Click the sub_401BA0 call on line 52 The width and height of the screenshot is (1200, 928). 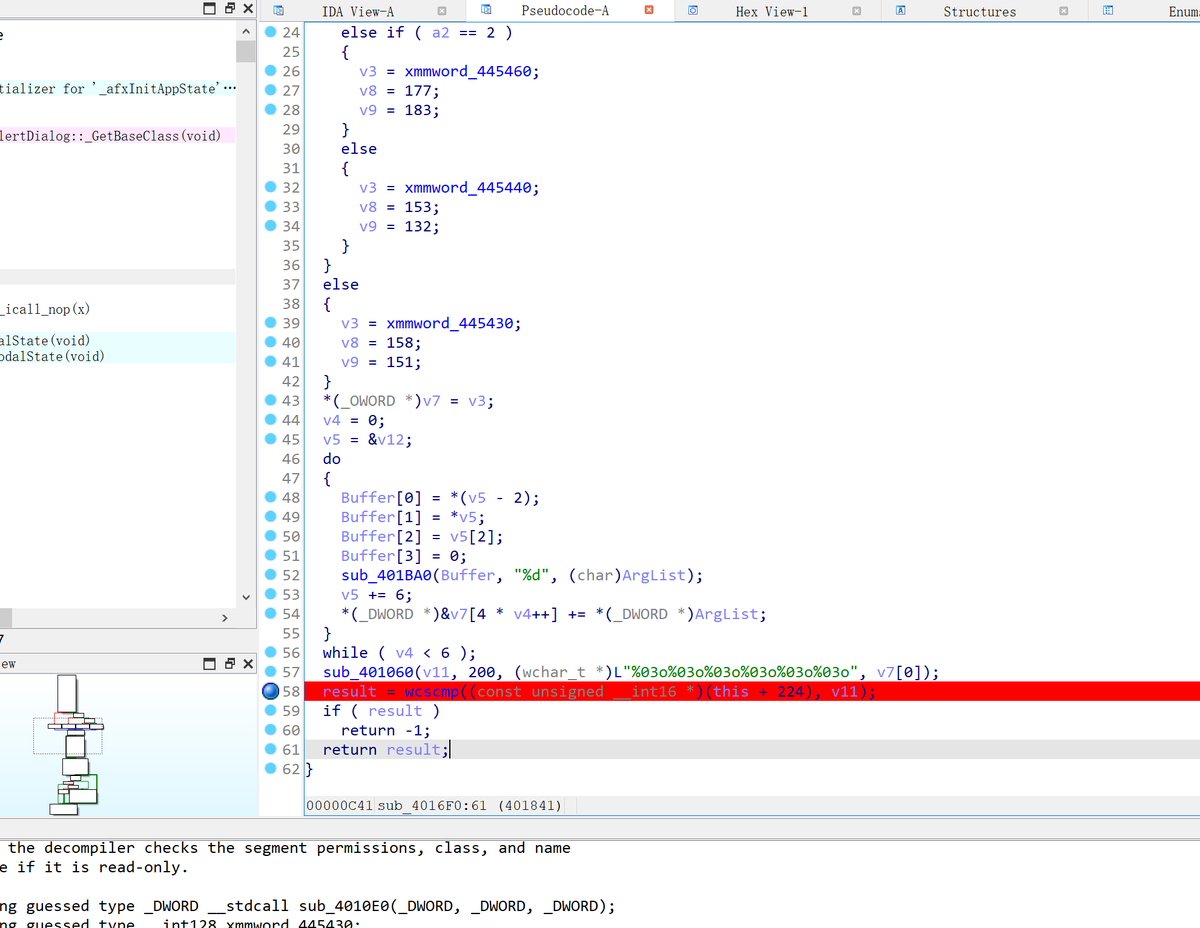[387, 575]
